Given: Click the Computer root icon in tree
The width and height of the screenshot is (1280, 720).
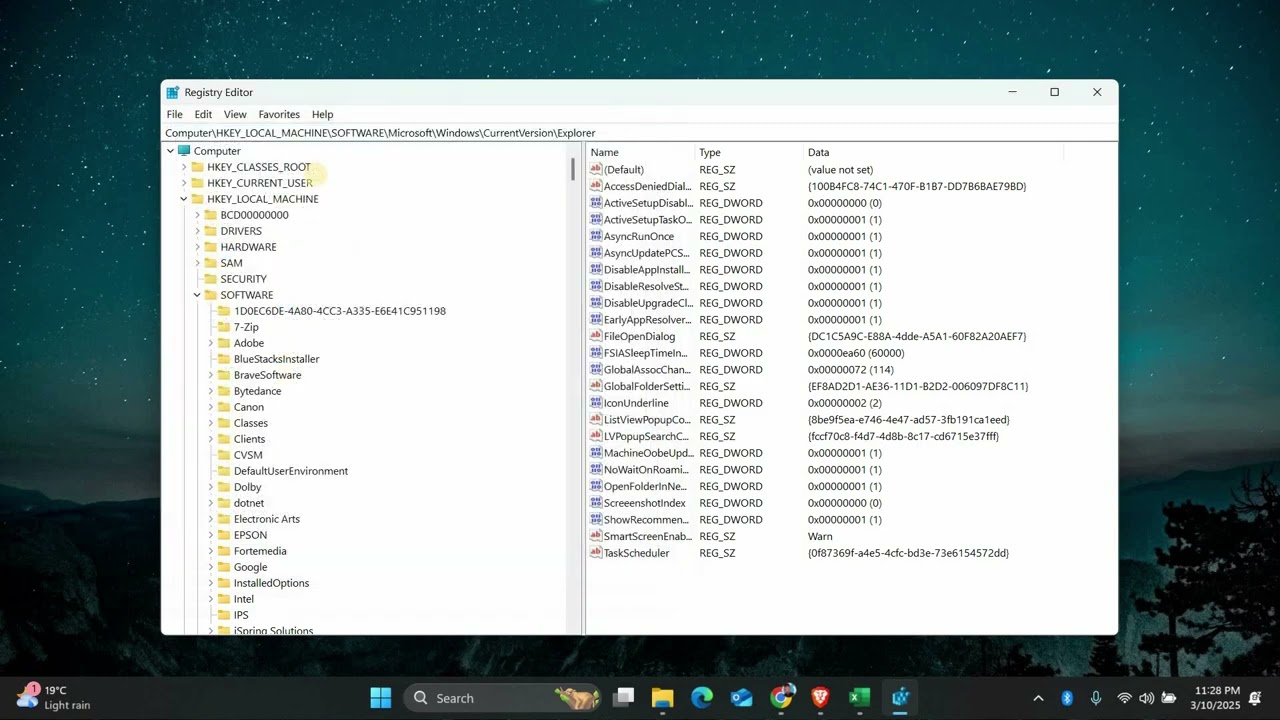Looking at the screenshot, I should pyautogui.click(x=184, y=151).
